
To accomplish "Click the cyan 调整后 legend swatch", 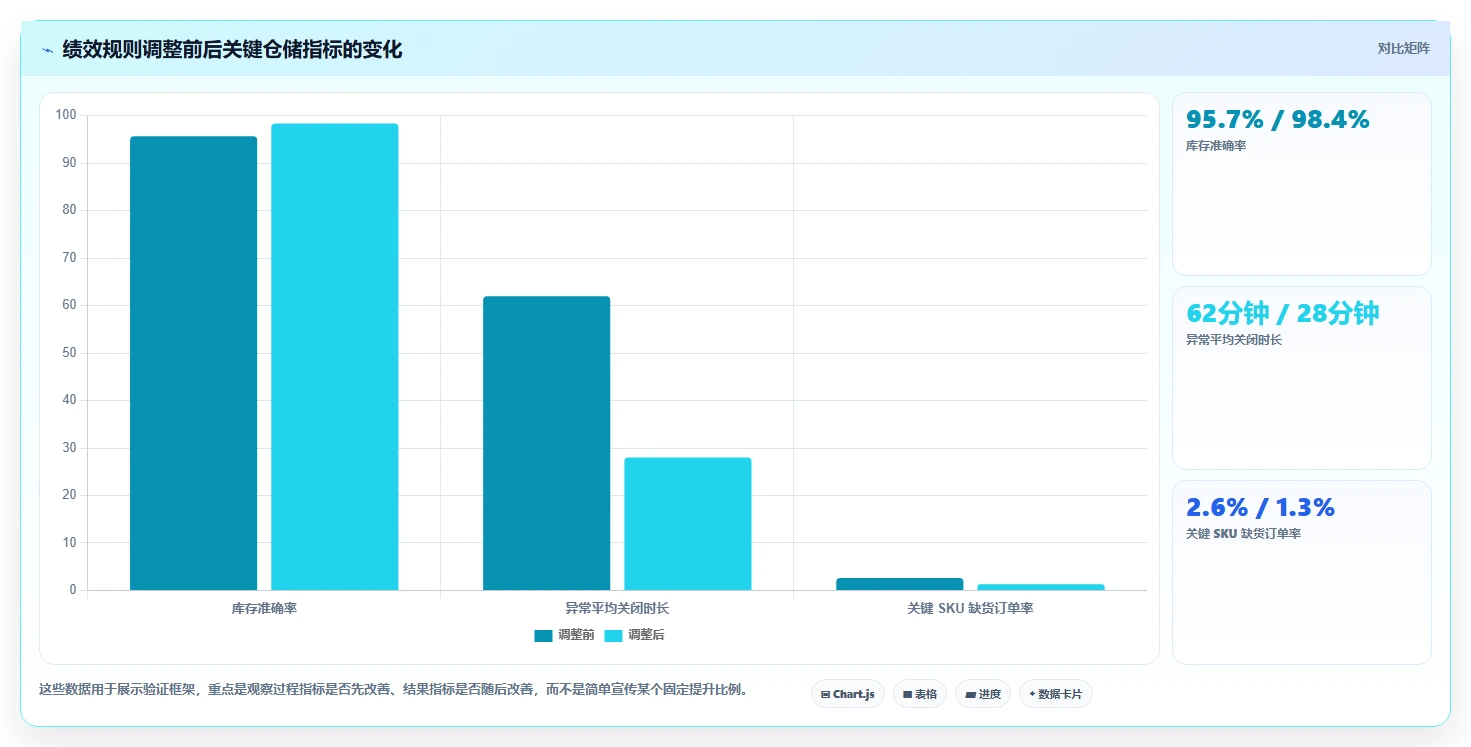I will click(x=613, y=635).
